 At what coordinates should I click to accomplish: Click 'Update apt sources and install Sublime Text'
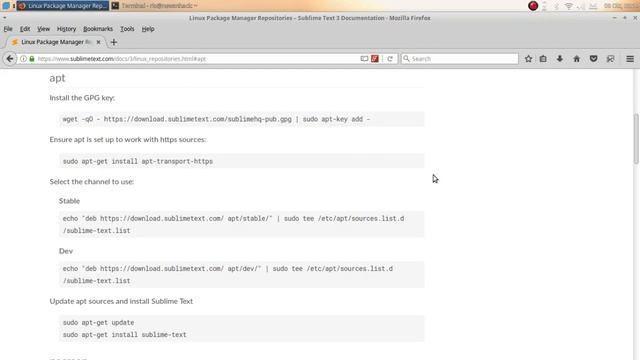pyautogui.click(x=121, y=301)
